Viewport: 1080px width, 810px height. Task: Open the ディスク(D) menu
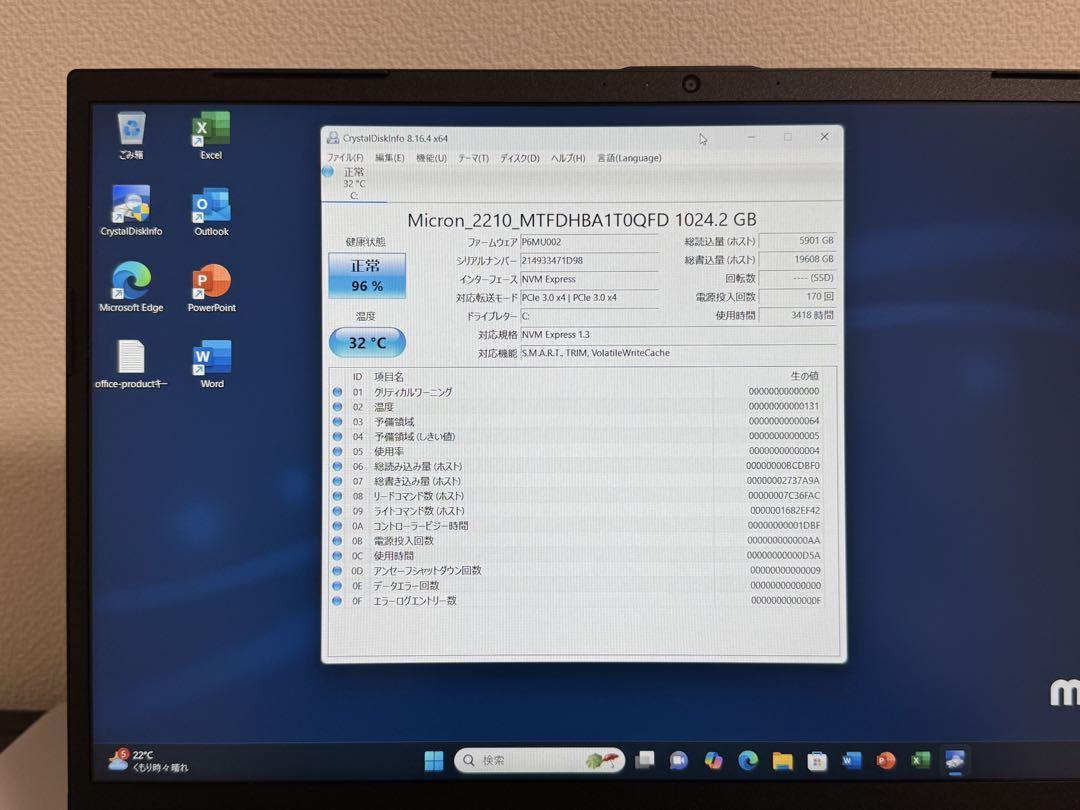pos(520,158)
